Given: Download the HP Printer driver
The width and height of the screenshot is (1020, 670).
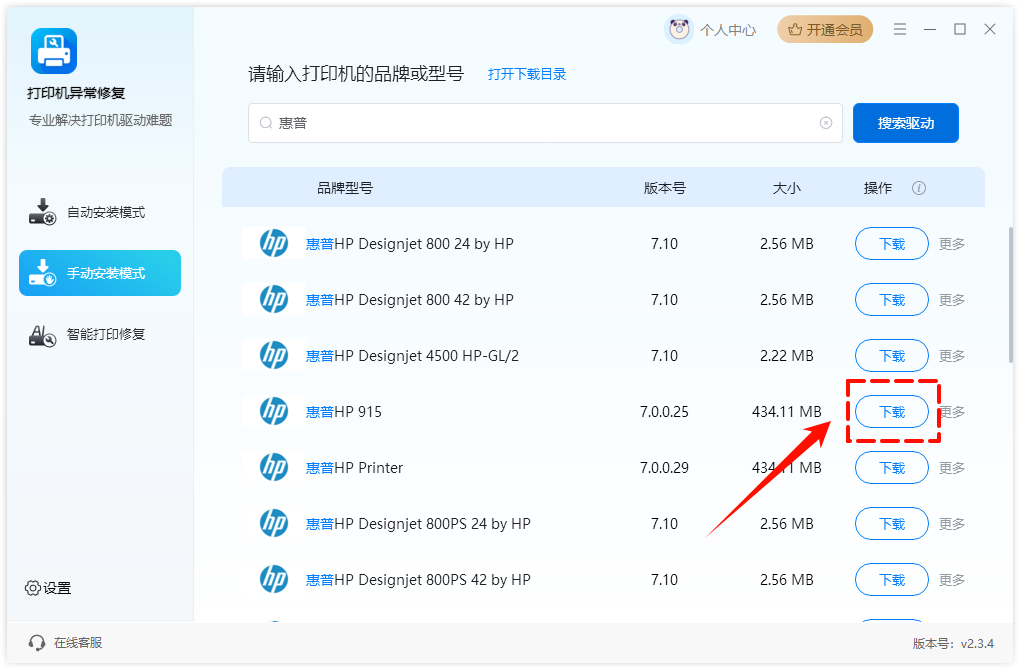Looking at the screenshot, I should point(892,467).
